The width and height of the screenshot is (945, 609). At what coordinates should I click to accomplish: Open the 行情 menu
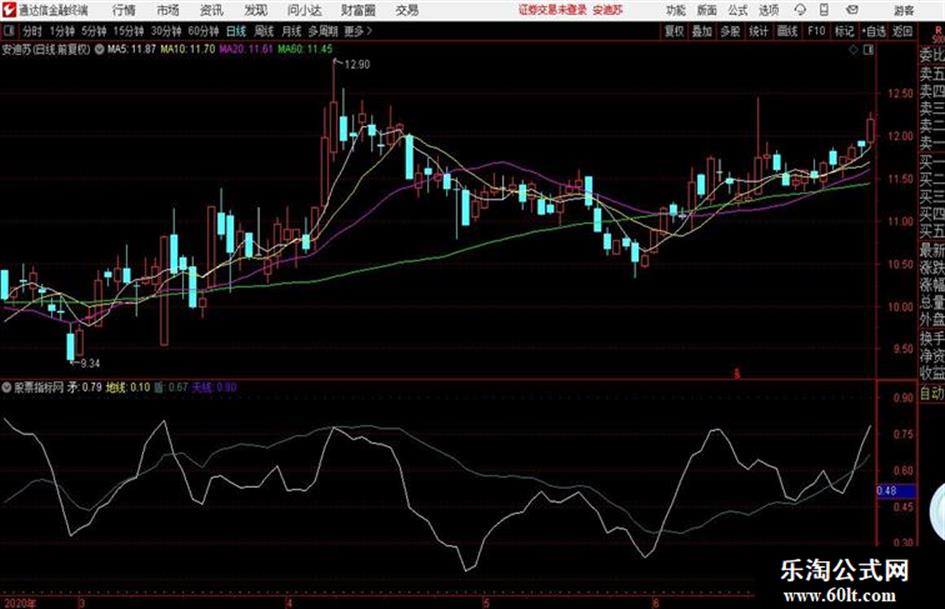pyautogui.click(x=124, y=10)
